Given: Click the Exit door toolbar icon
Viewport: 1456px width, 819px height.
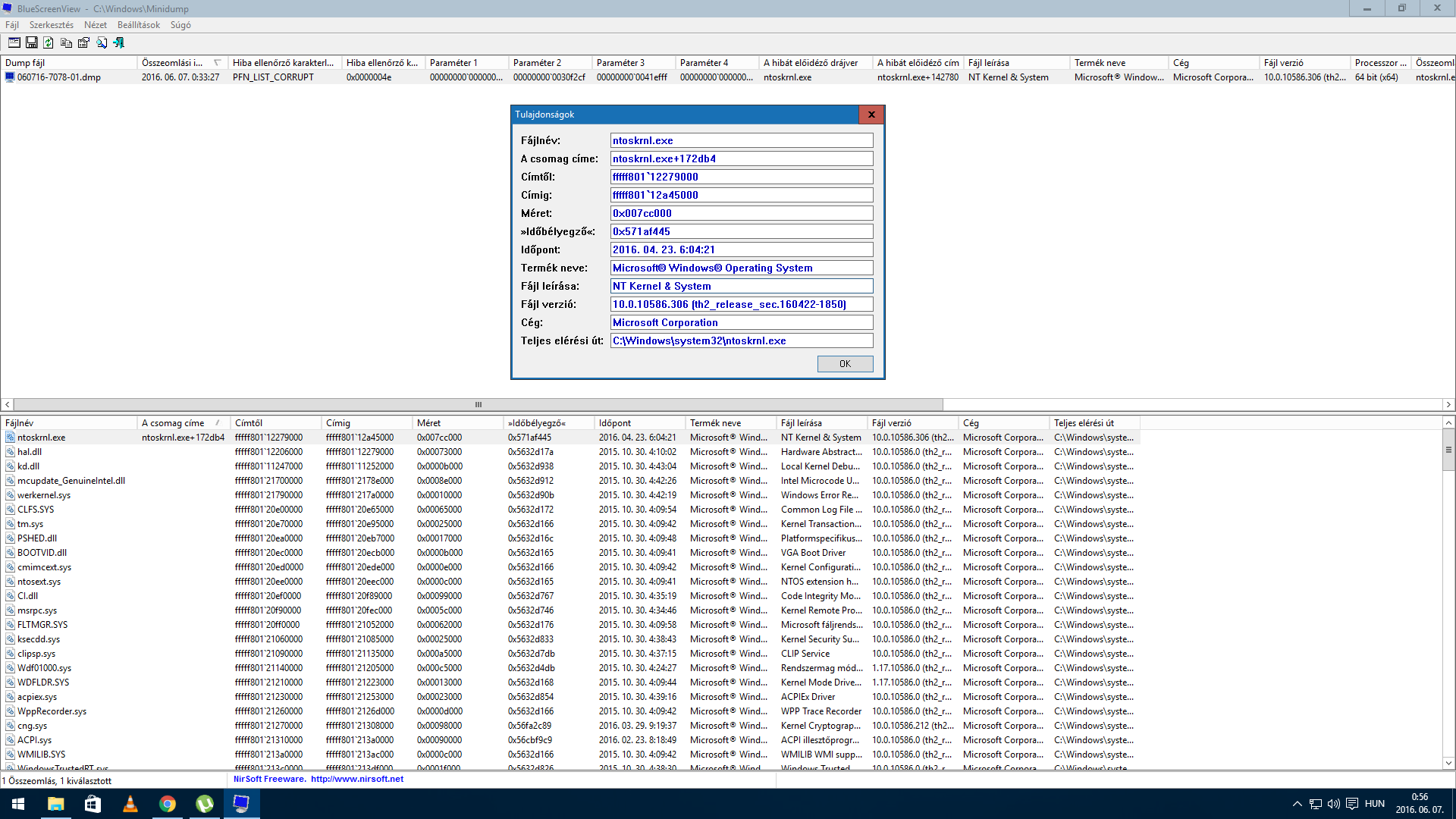Looking at the screenshot, I should pos(119,42).
